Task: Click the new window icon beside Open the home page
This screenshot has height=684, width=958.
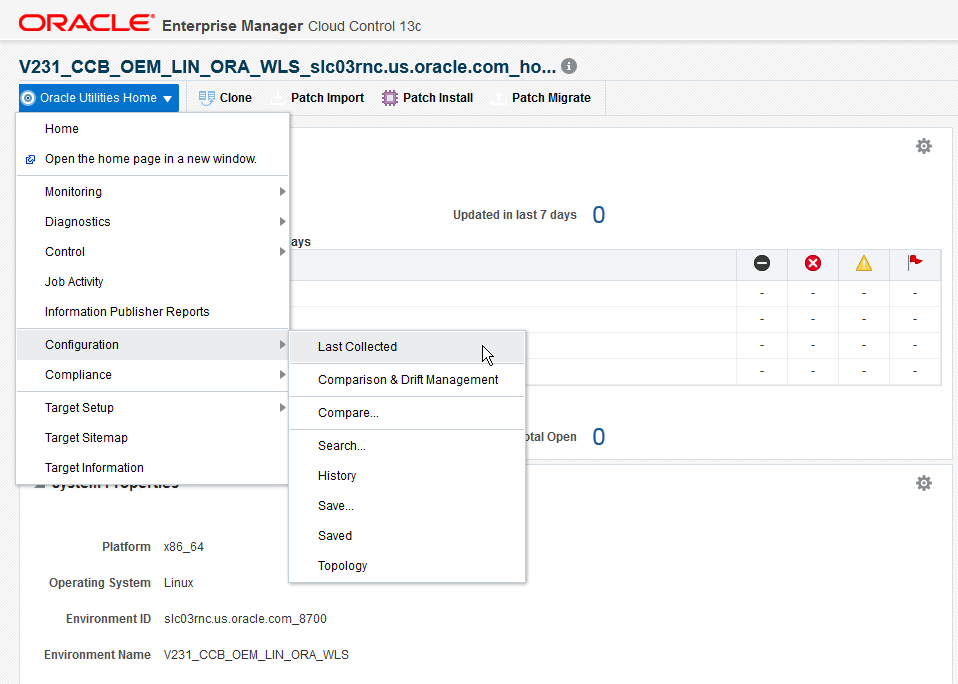Action: [31, 159]
